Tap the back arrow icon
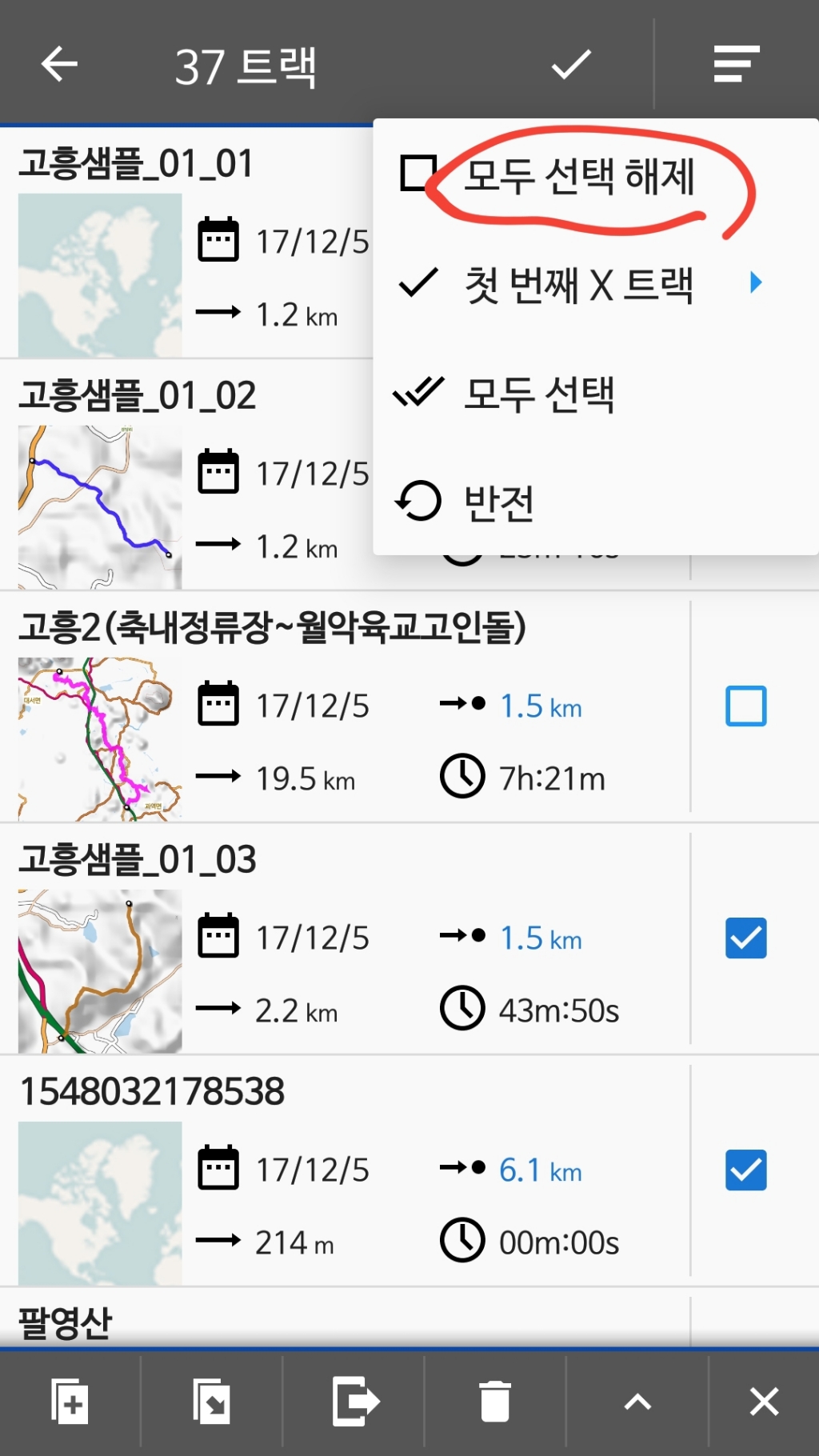The width and height of the screenshot is (819, 1456). point(59,64)
